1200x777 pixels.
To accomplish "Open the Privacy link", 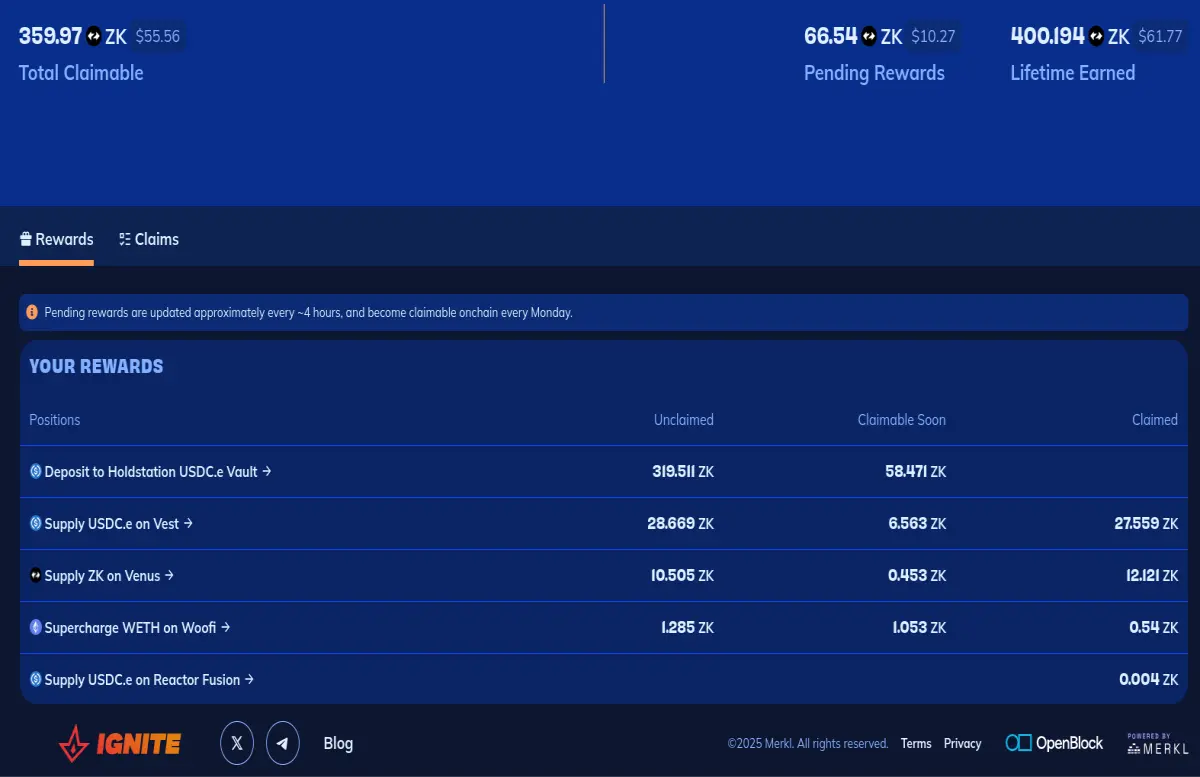I will click(x=962, y=743).
